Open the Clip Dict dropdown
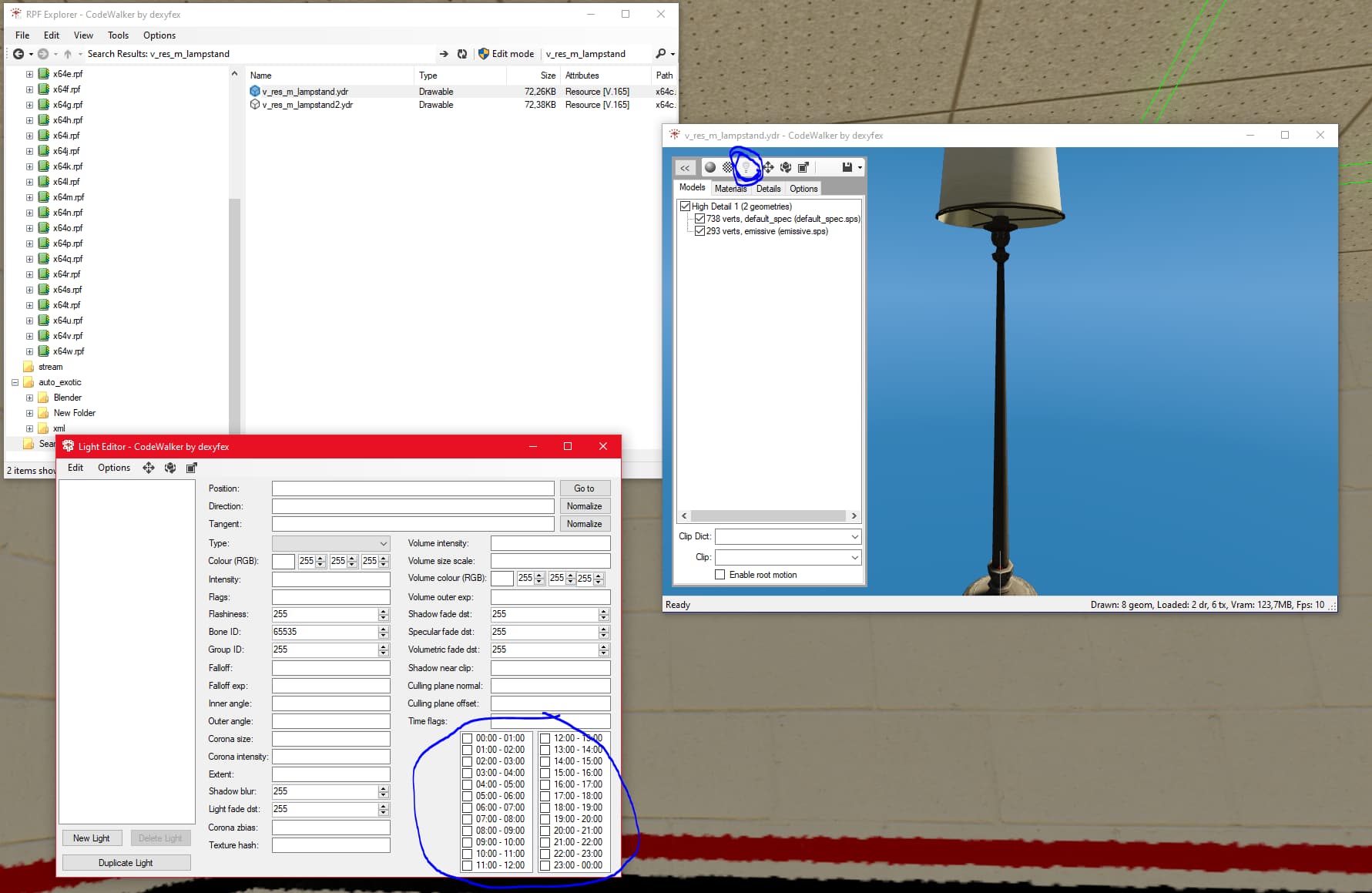Viewport: 1372px width, 893px height. pyautogui.click(x=788, y=536)
